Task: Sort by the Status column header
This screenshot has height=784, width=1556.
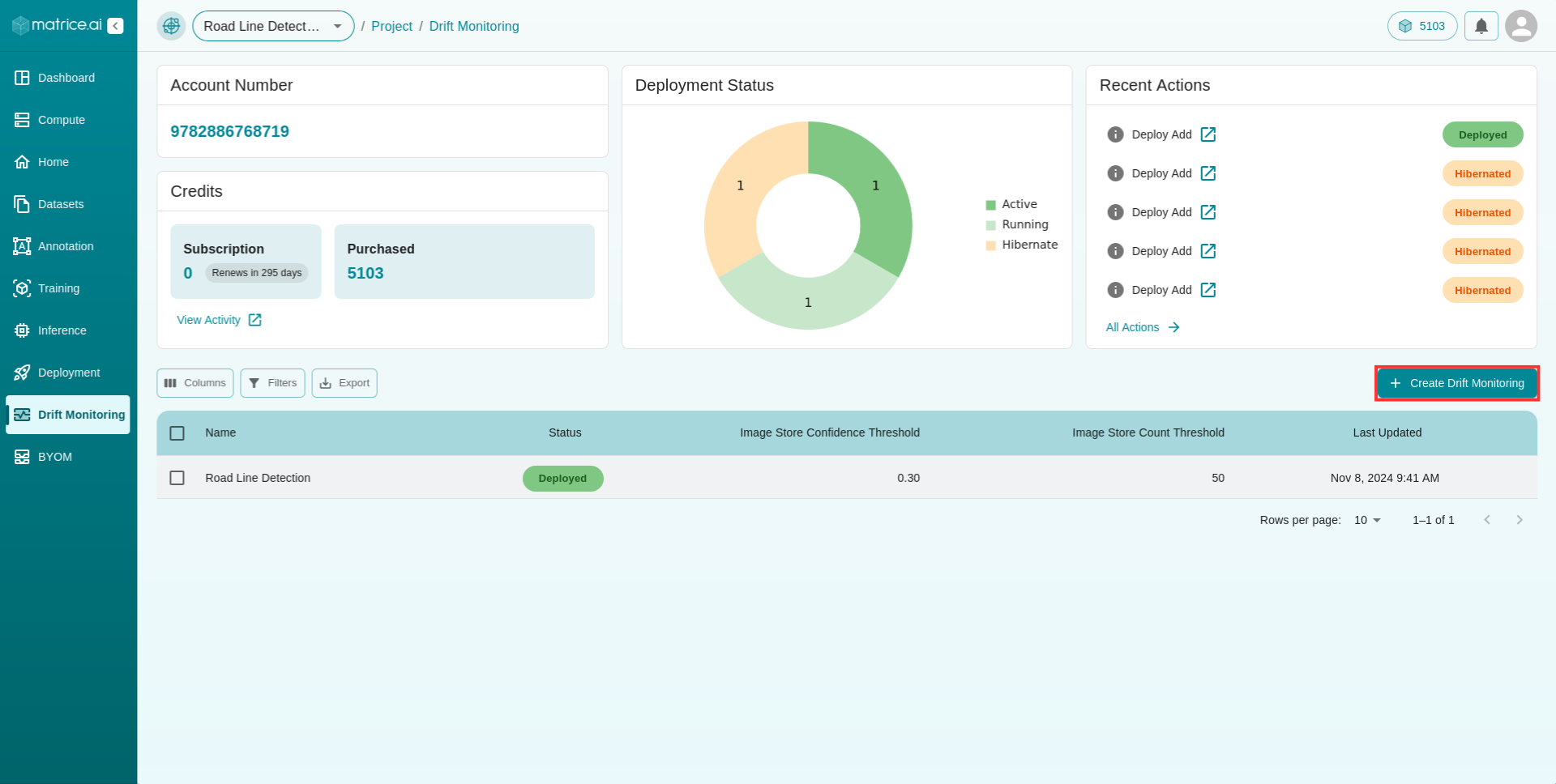Action: click(565, 432)
